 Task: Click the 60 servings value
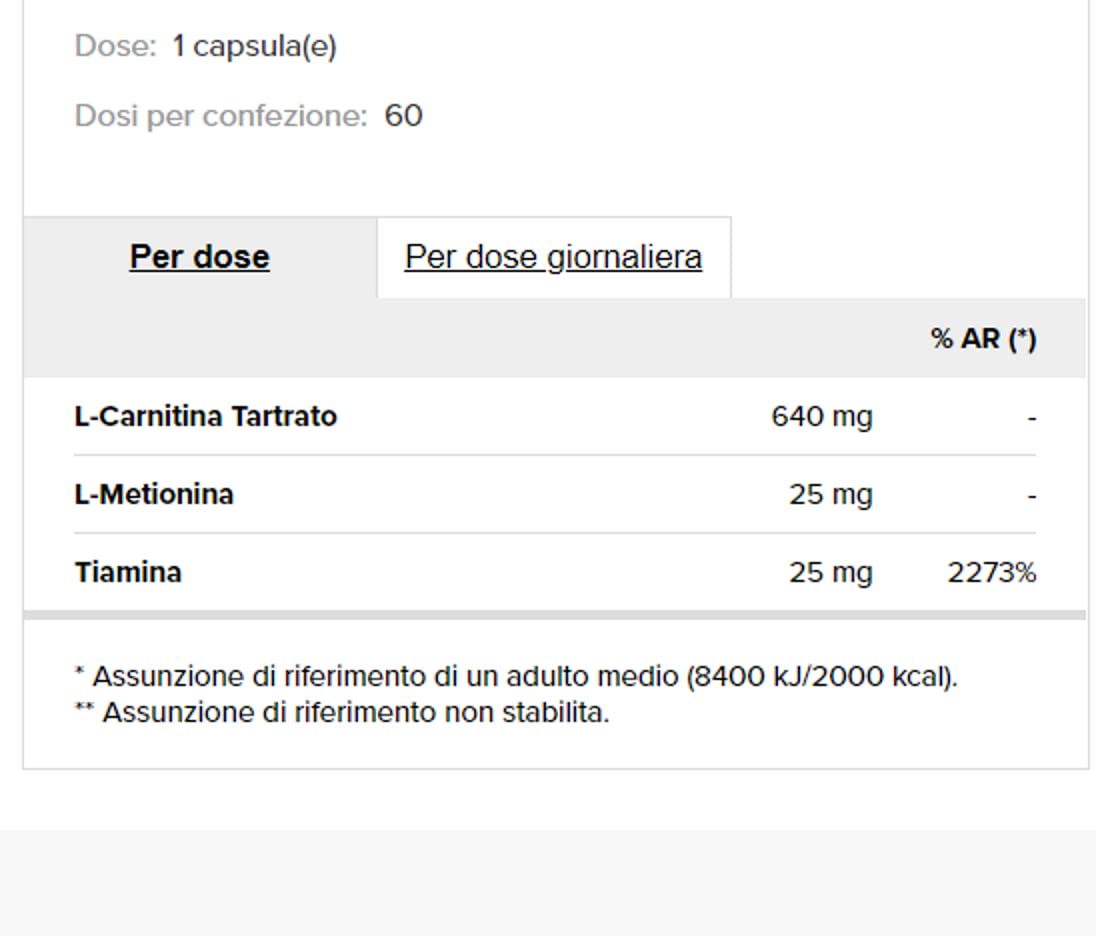403,116
